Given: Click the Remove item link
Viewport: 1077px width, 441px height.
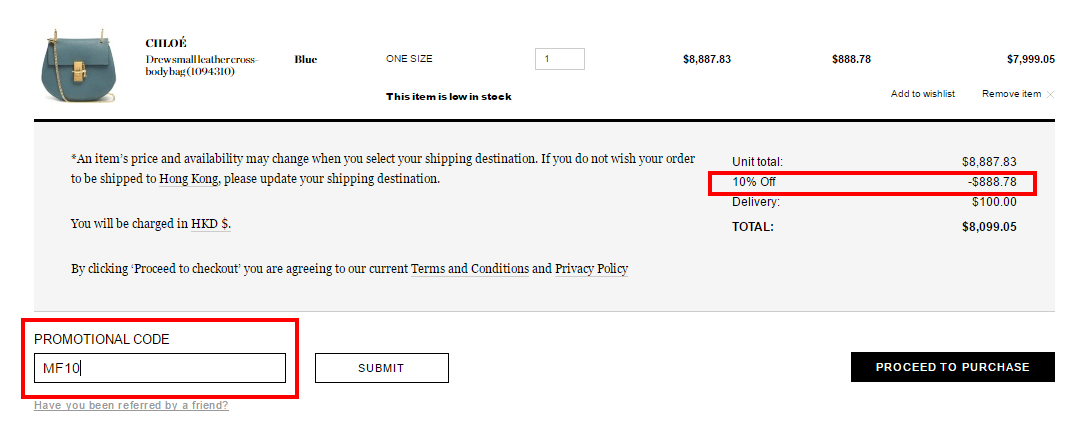Looking at the screenshot, I should pyautogui.click(x=1011, y=94).
